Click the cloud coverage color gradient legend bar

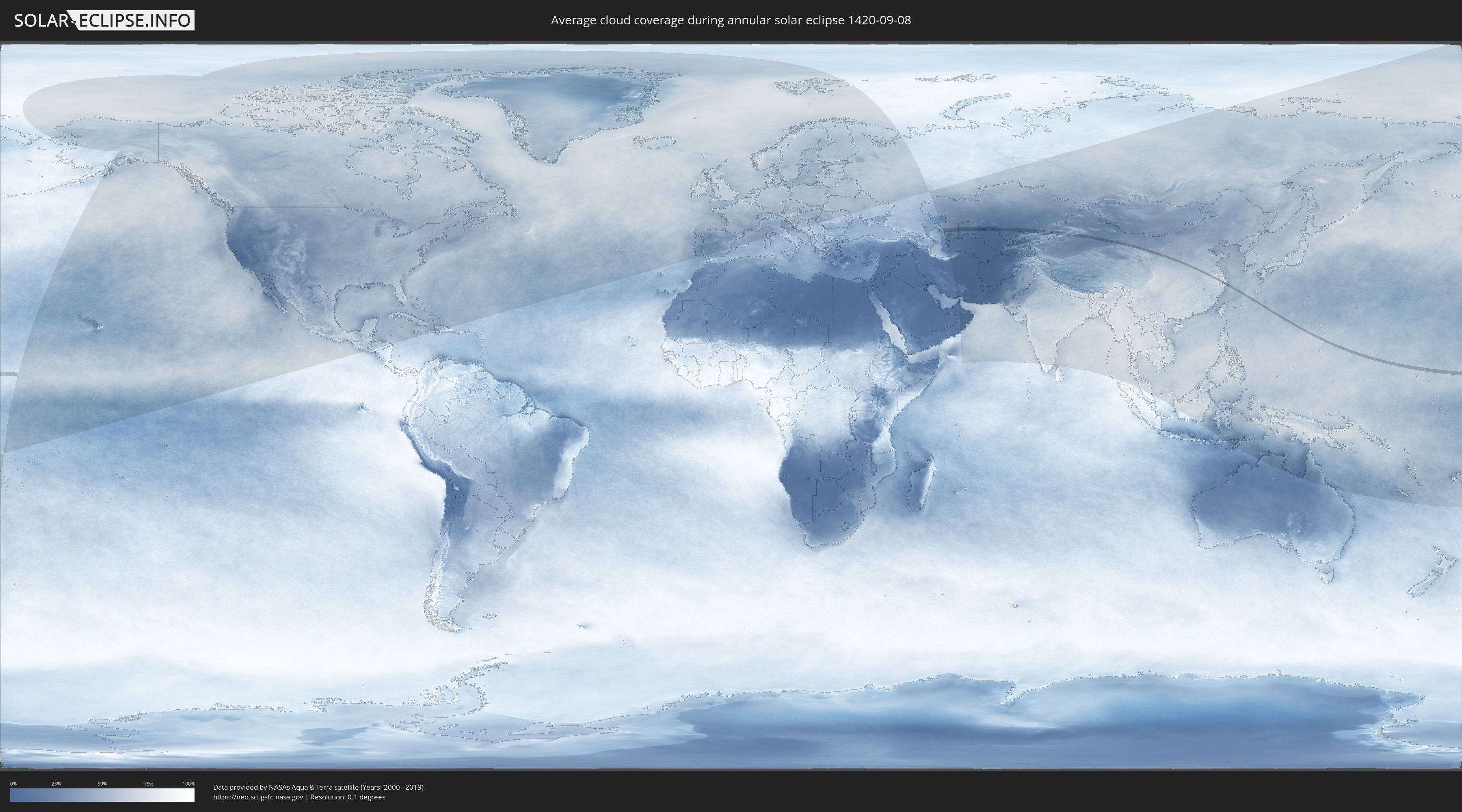point(102,795)
